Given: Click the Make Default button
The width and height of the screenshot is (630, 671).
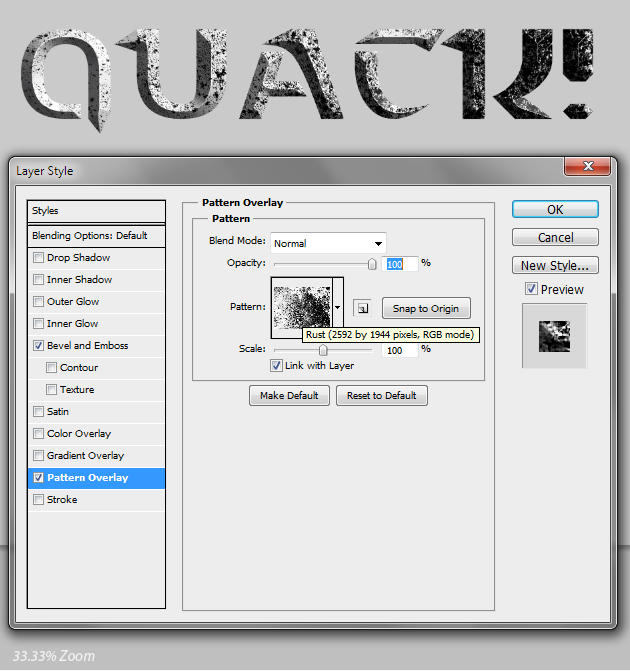Looking at the screenshot, I should tap(289, 395).
